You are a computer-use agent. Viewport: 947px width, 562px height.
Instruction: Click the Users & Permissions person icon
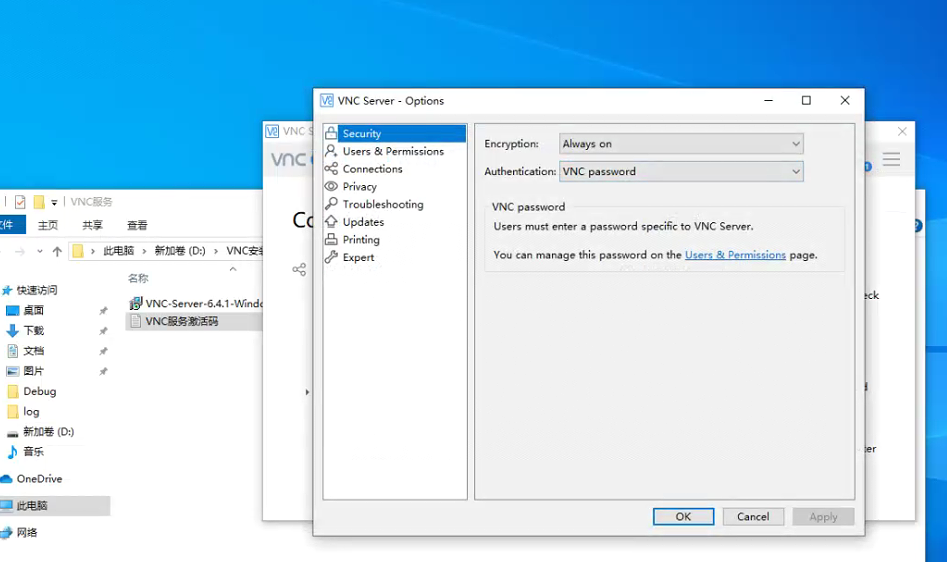click(x=331, y=151)
